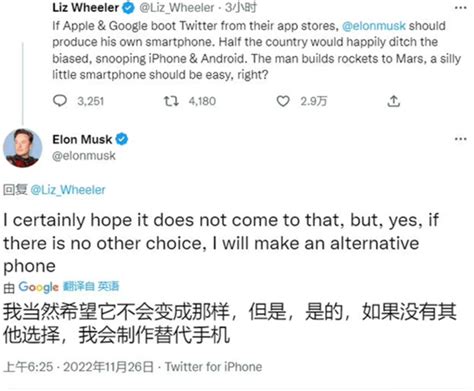Tap the share upload icon
The height and width of the screenshot is (391, 474).
click(393, 101)
